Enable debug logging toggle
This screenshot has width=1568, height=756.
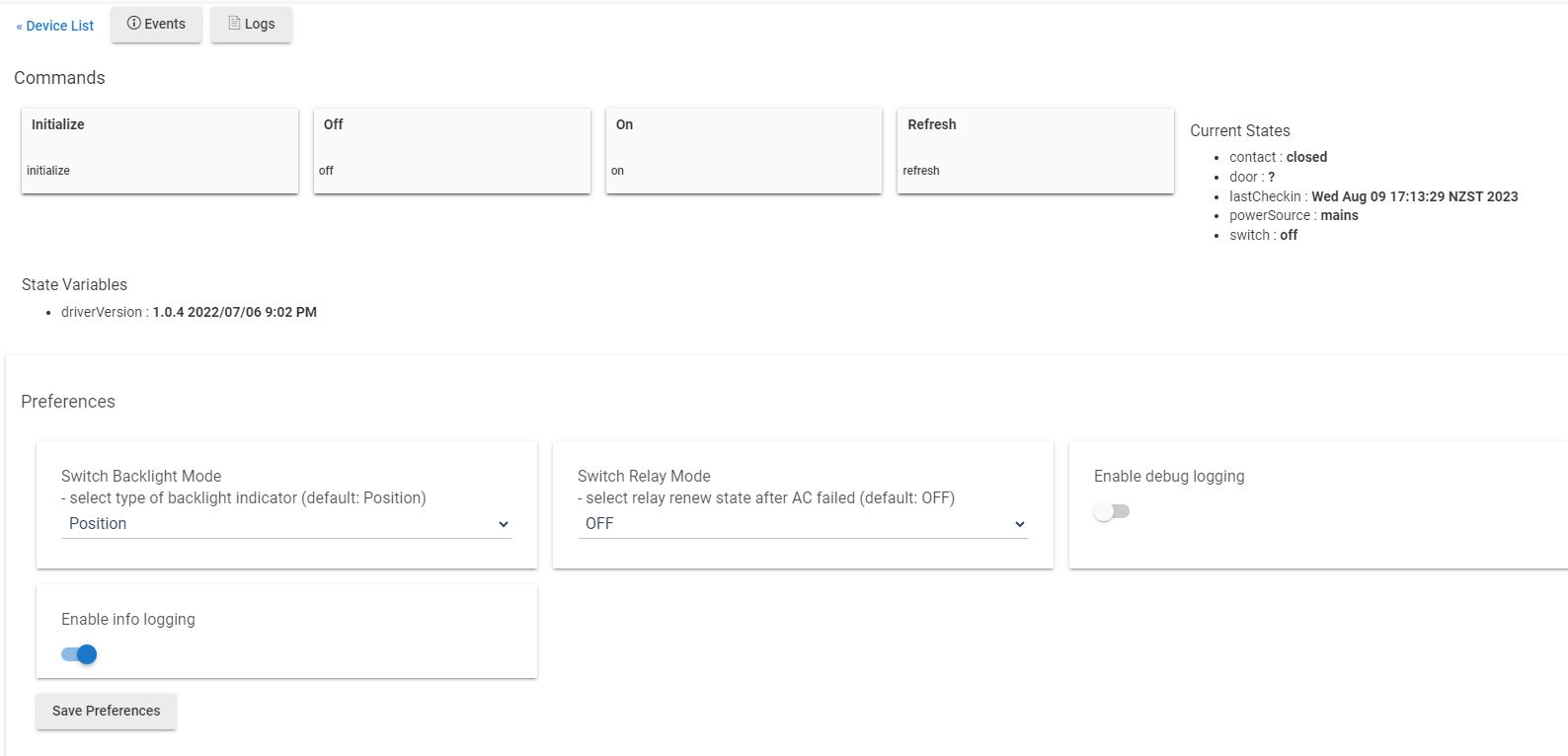(1112, 511)
